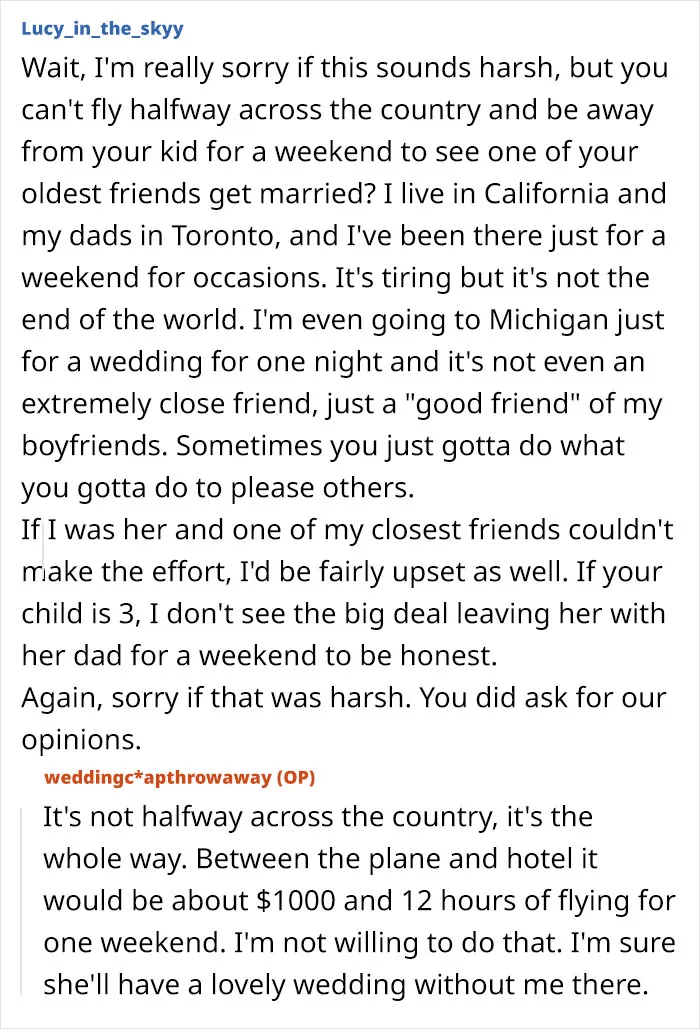Click the line beginning "Wait, I'm really sorry"
The width and height of the screenshot is (700, 1029).
point(344,68)
